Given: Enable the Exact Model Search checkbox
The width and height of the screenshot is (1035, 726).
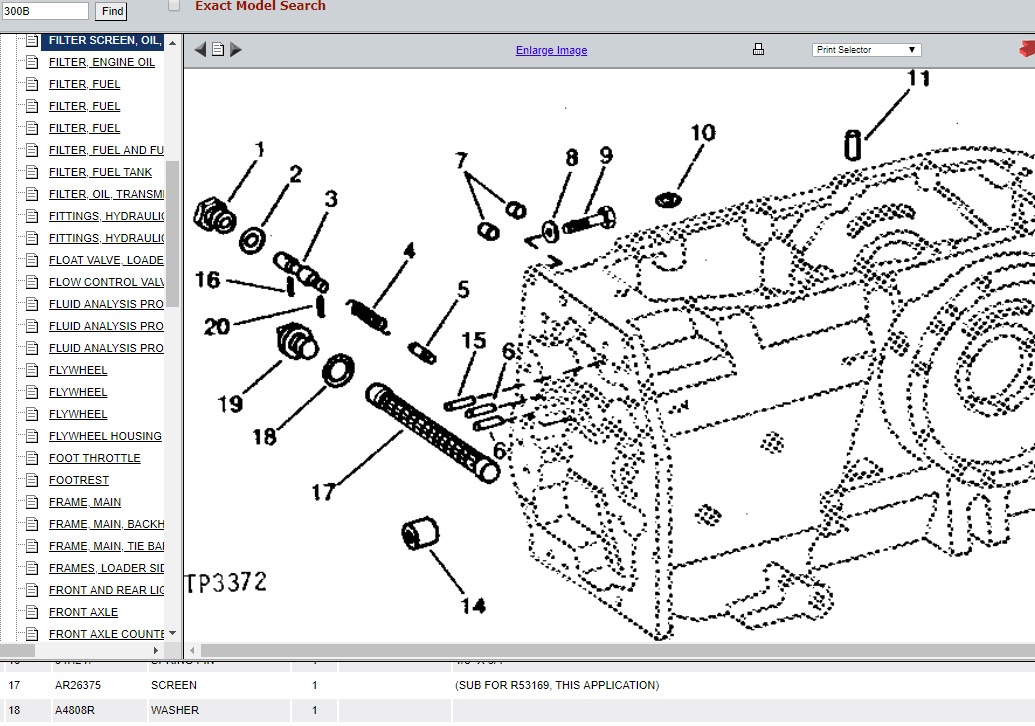Looking at the screenshot, I should tap(174, 6).
